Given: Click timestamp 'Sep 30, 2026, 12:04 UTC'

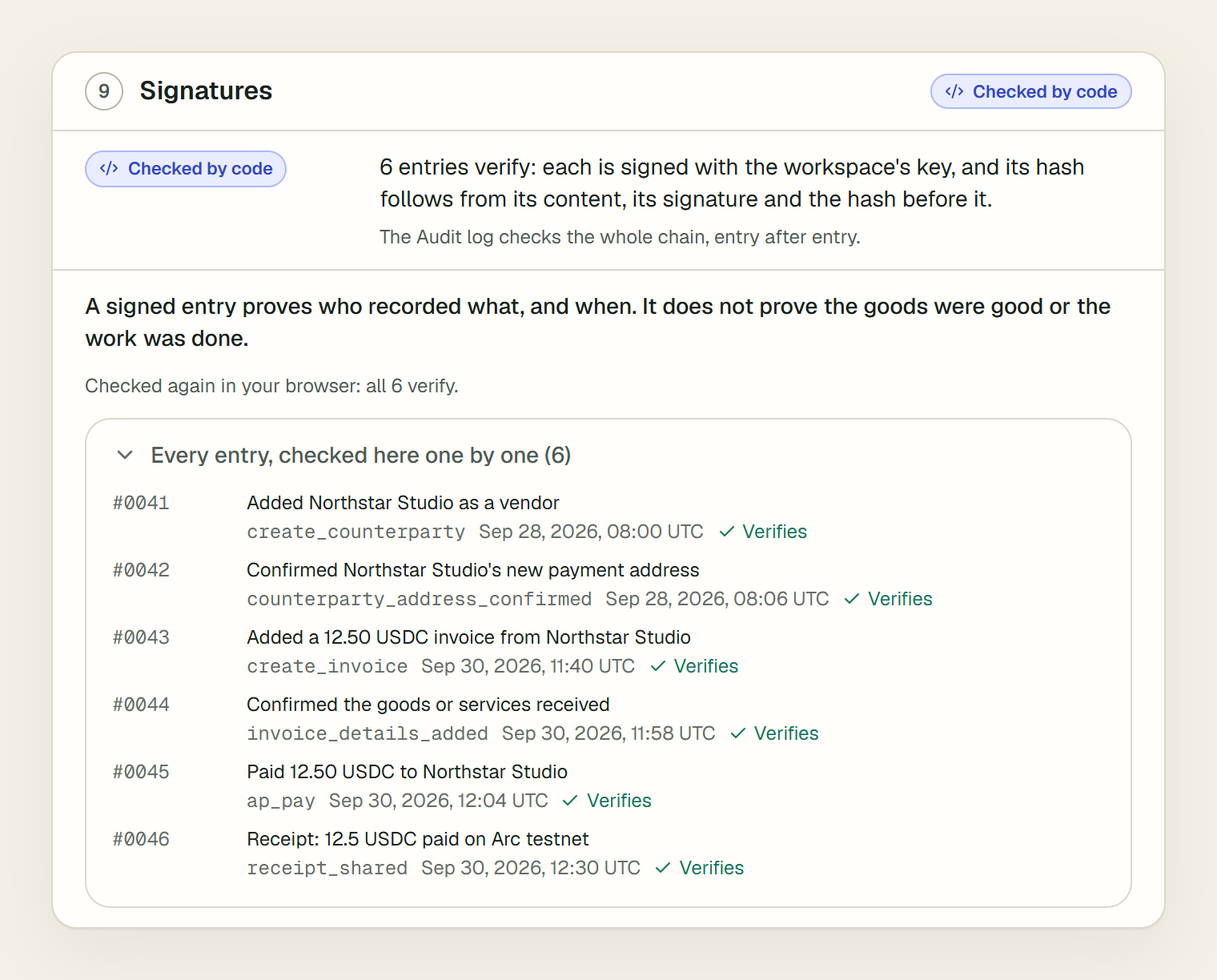Looking at the screenshot, I should (x=439, y=801).
